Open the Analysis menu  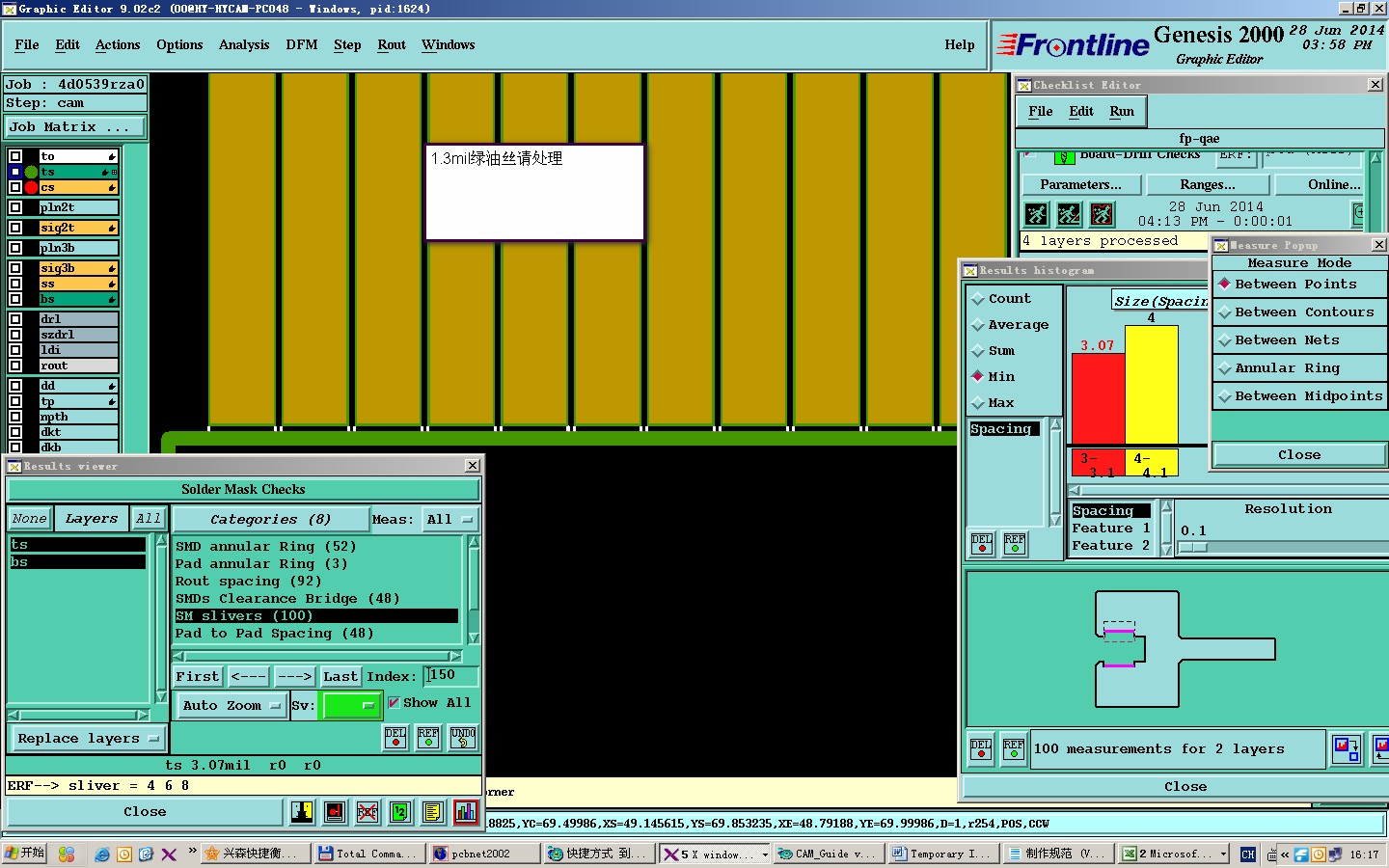244,45
